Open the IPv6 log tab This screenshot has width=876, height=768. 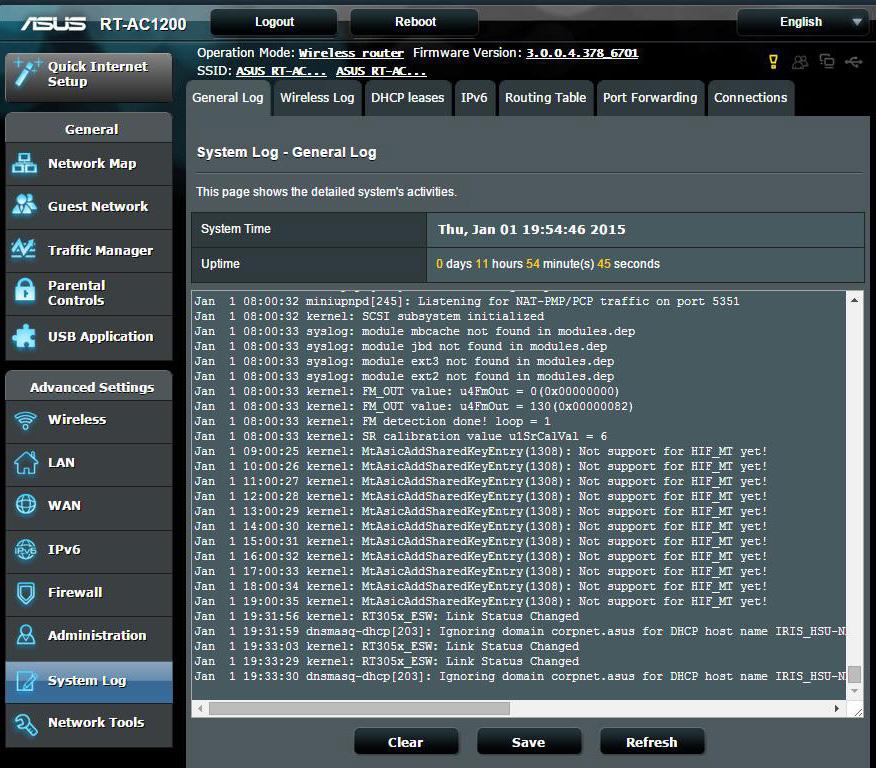click(x=474, y=98)
